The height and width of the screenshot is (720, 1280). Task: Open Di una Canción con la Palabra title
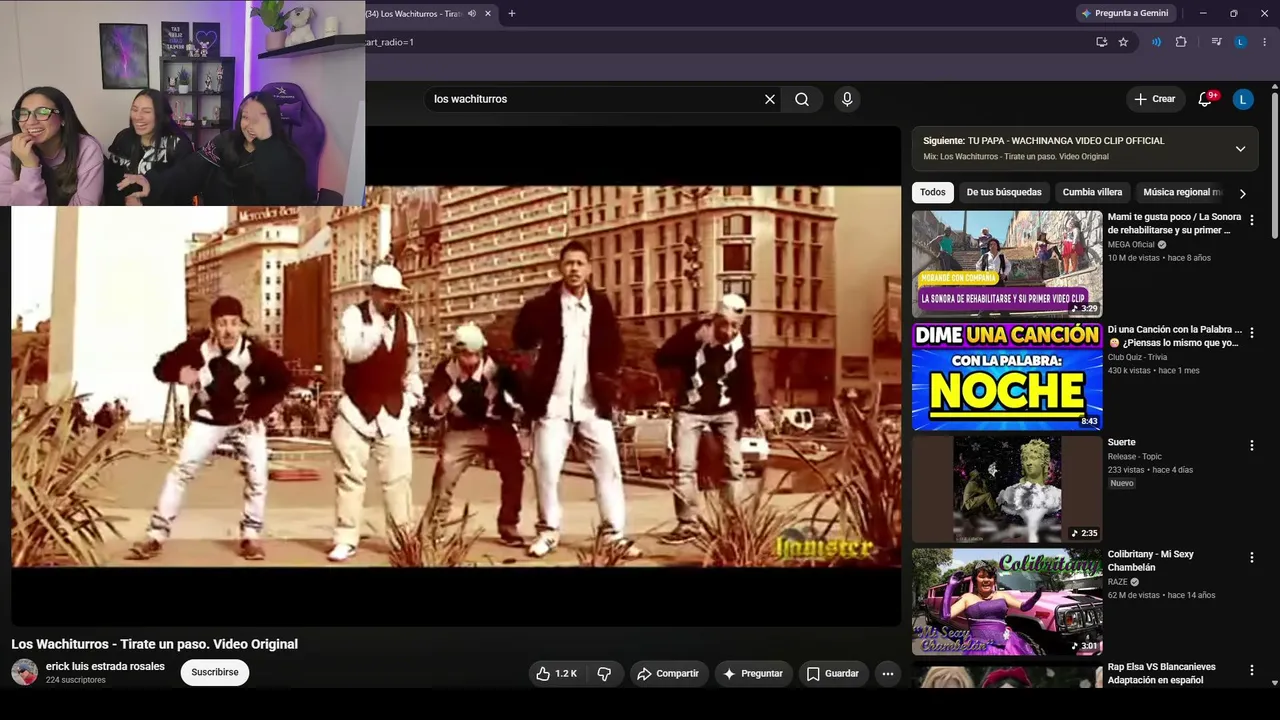1174,336
